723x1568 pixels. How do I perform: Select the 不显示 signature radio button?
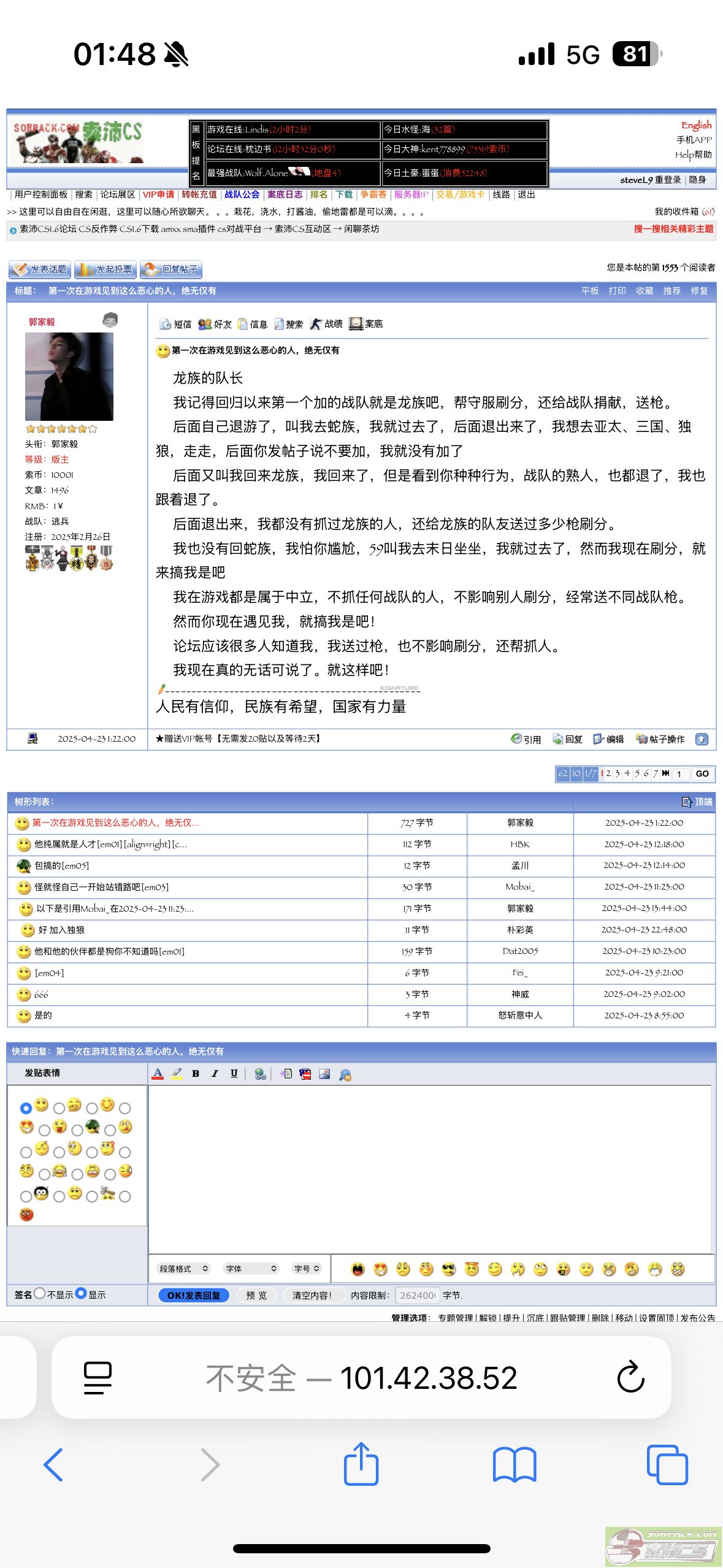pyautogui.click(x=40, y=1293)
